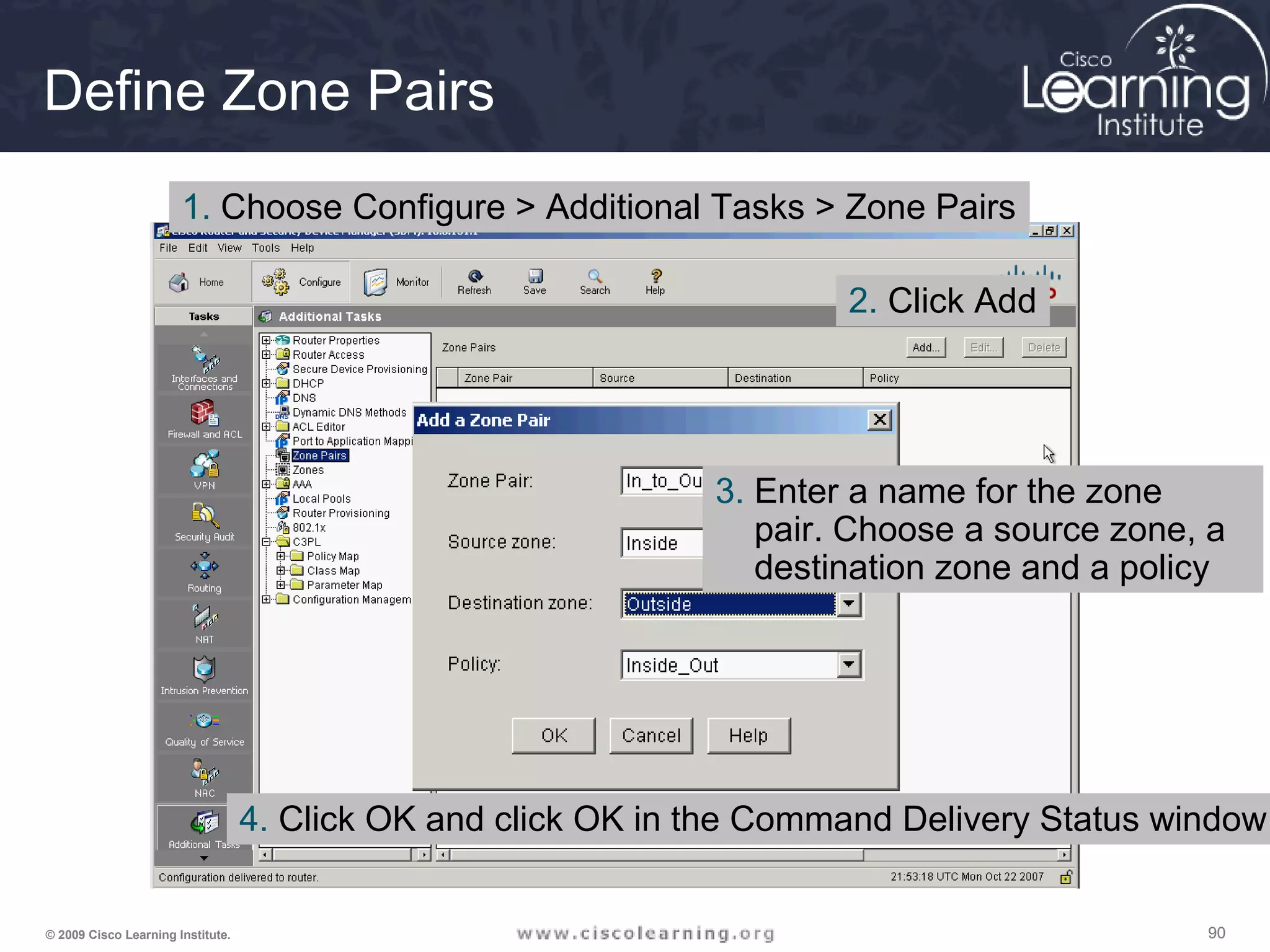Select 802.1x in the tree
This screenshot has height=952, width=1270.
pos(309,527)
